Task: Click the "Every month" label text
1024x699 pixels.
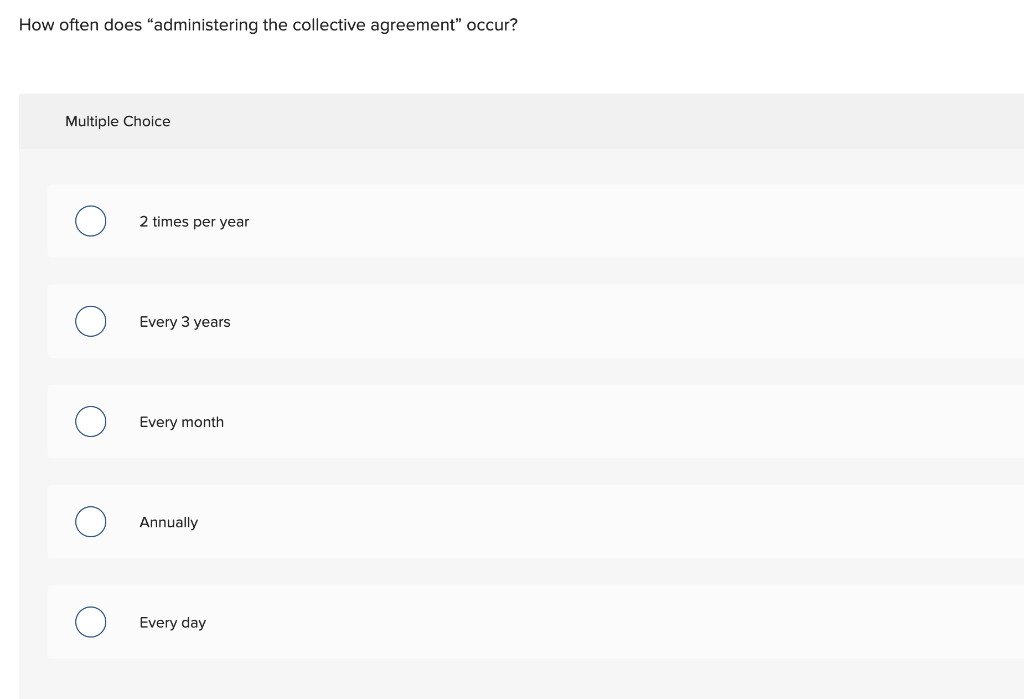Action: 182,421
